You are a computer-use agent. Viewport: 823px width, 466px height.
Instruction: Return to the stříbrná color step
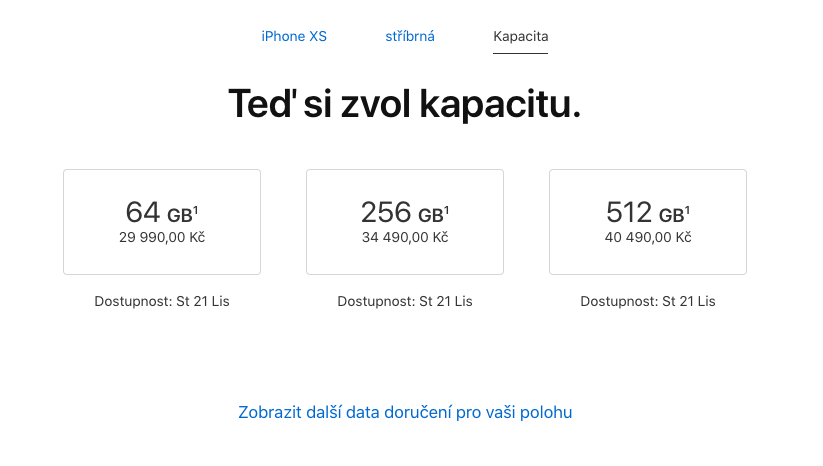coord(410,37)
